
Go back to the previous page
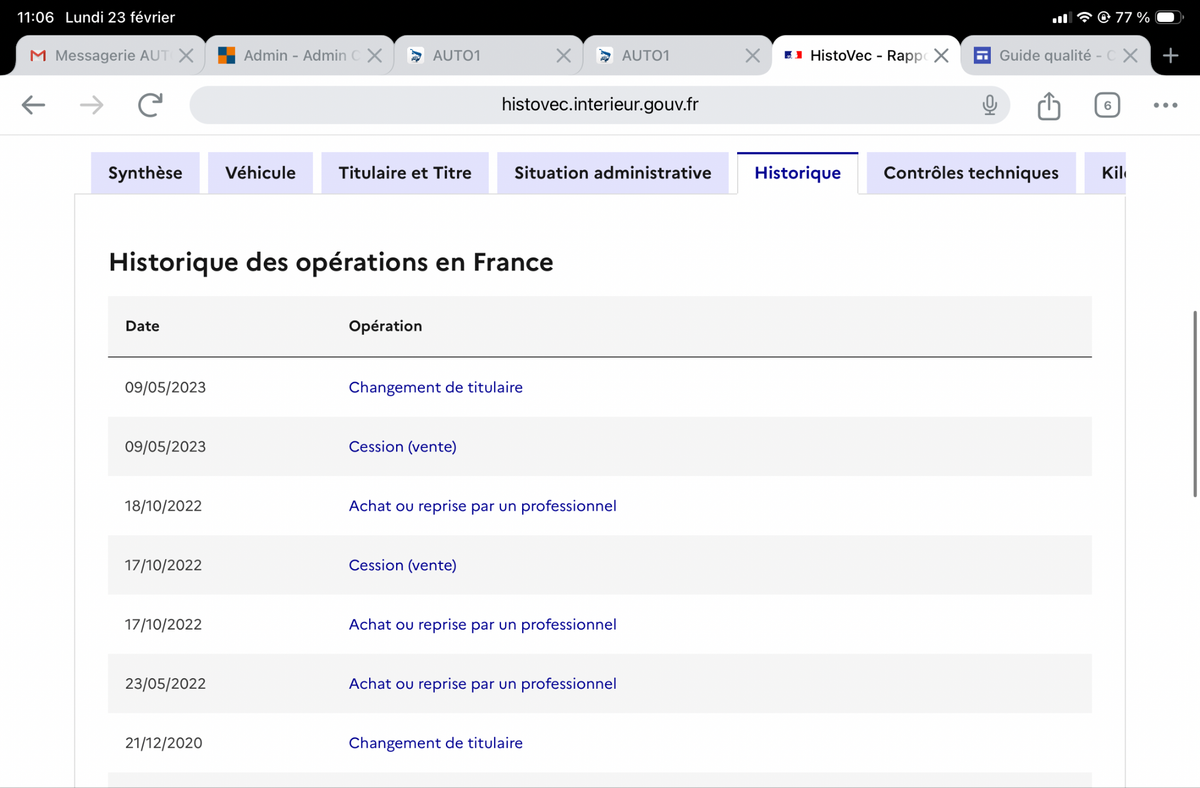(33, 105)
